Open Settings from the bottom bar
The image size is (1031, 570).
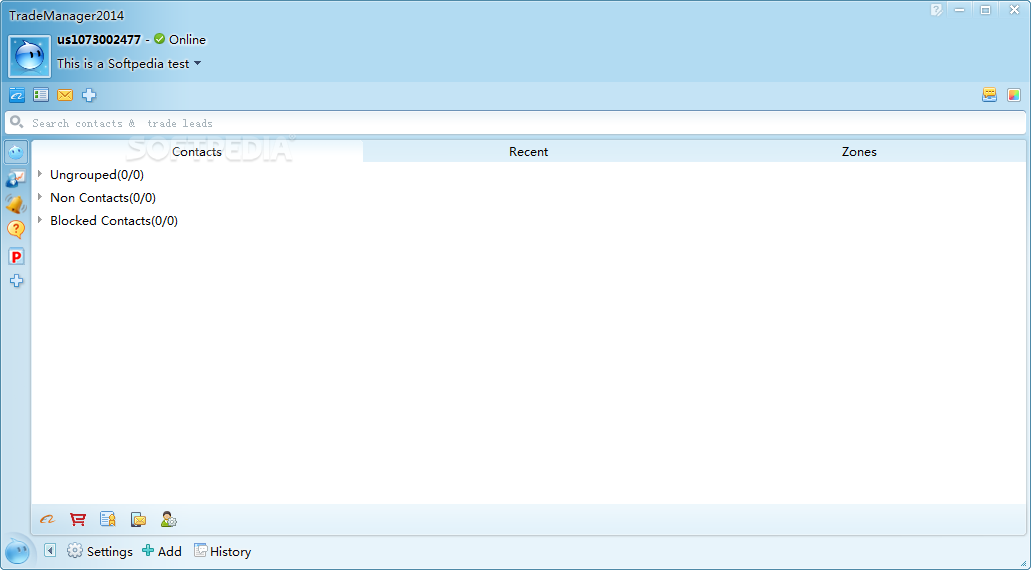[x=100, y=551]
